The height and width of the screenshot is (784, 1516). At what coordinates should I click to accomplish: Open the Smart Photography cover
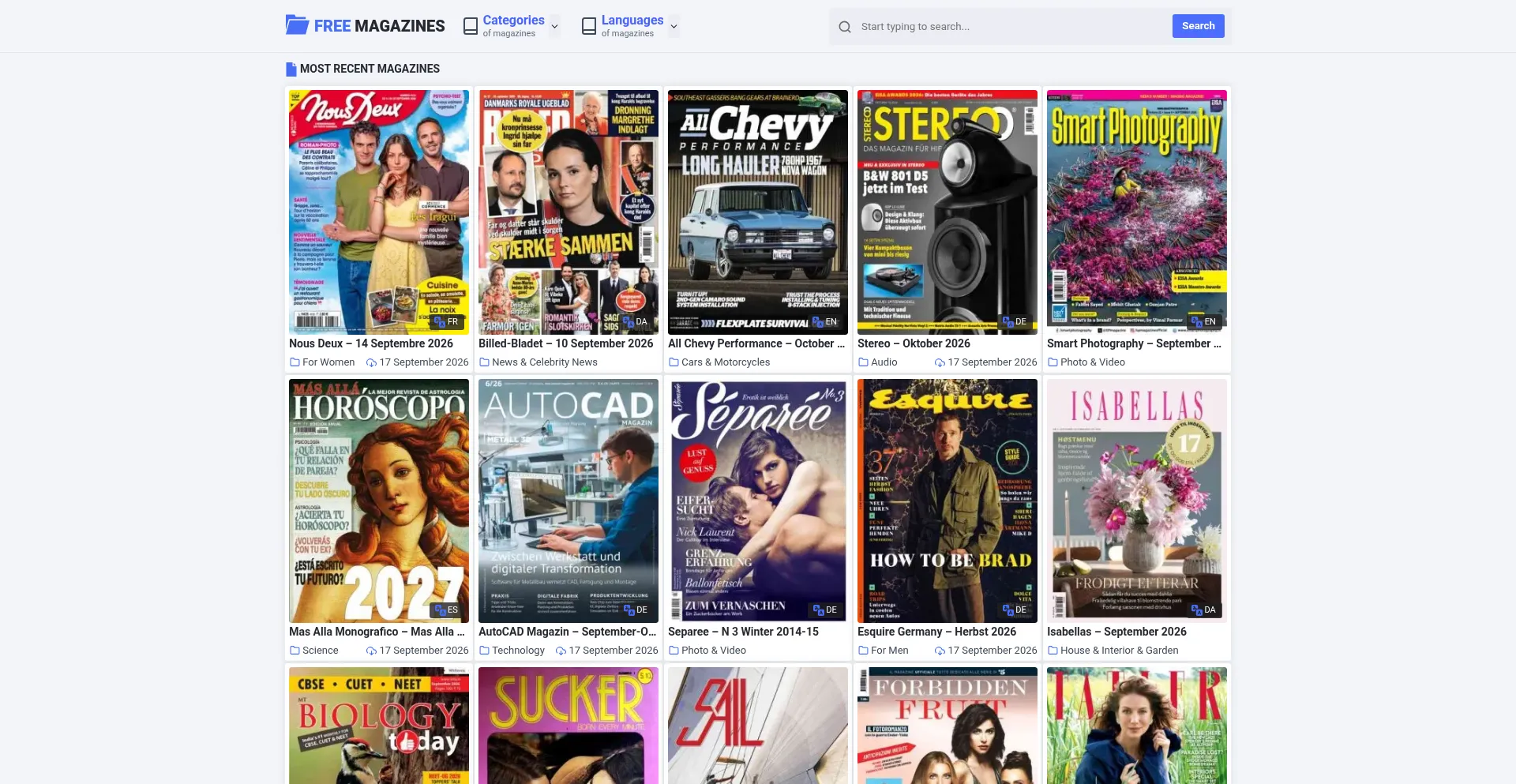point(1137,212)
